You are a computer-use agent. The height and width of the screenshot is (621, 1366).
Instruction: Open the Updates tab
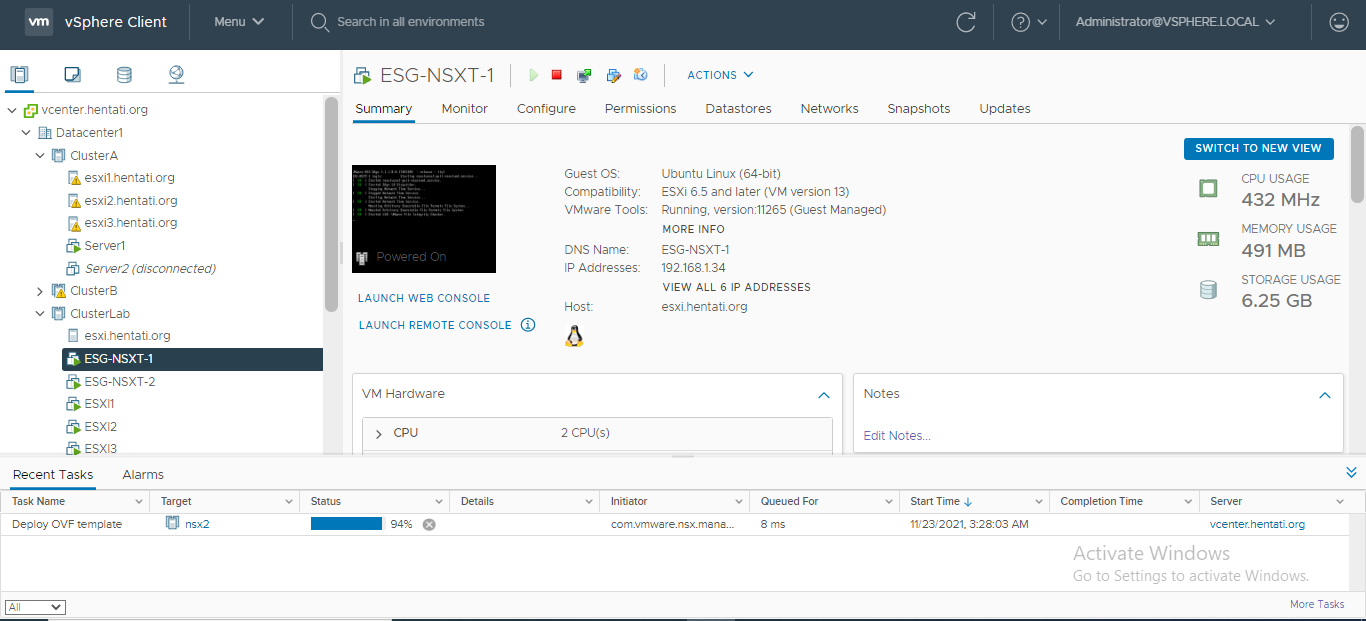coord(1005,109)
